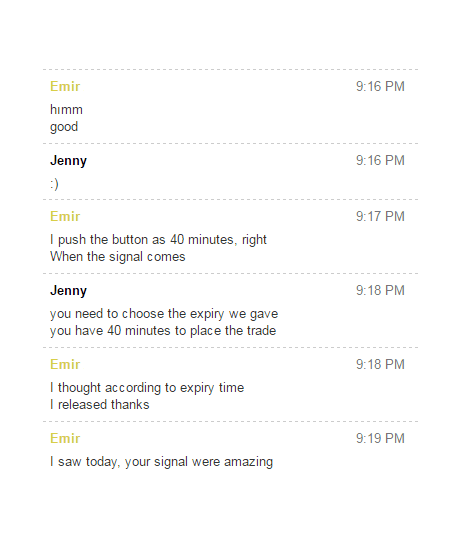Click the Jenny name at 9:18 PM

[68, 290]
